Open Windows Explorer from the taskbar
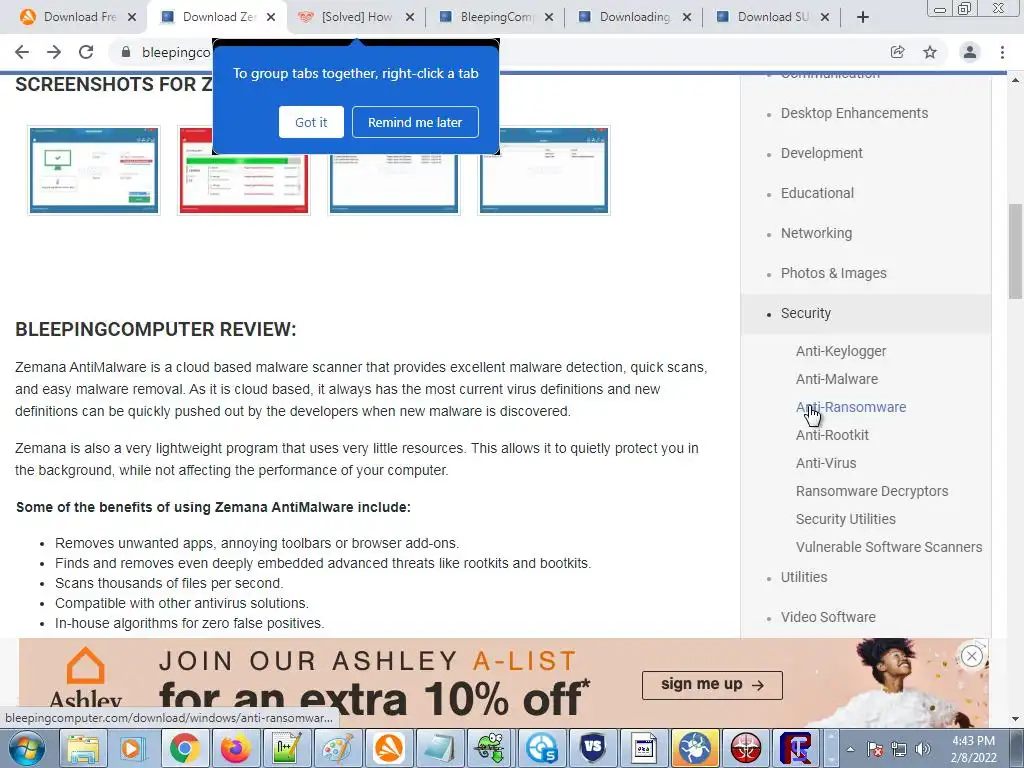Viewport: 1024px width, 768px height. pos(83,748)
